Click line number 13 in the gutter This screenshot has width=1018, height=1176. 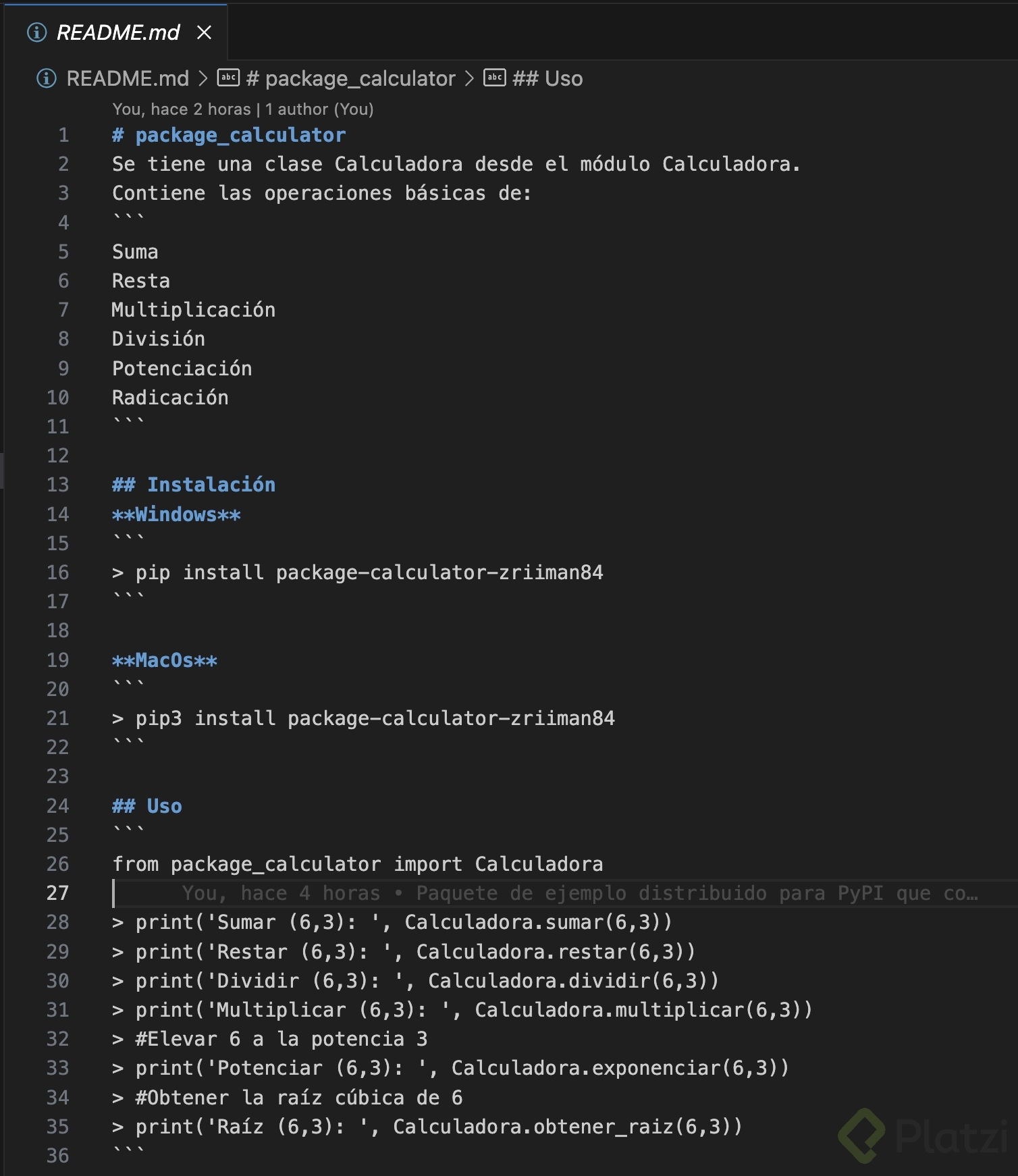[58, 485]
